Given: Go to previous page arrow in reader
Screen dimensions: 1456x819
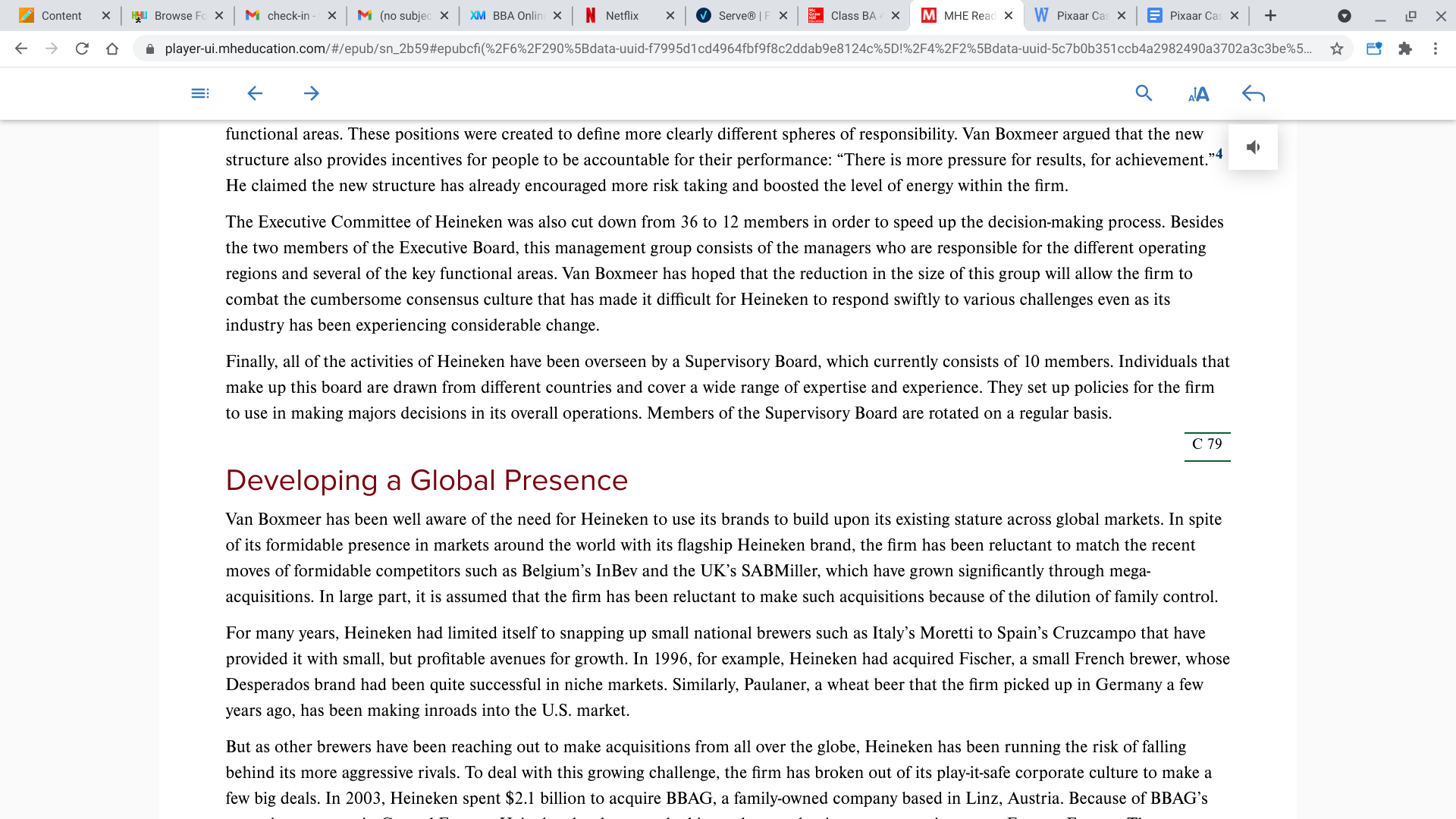Looking at the screenshot, I should pos(255,93).
